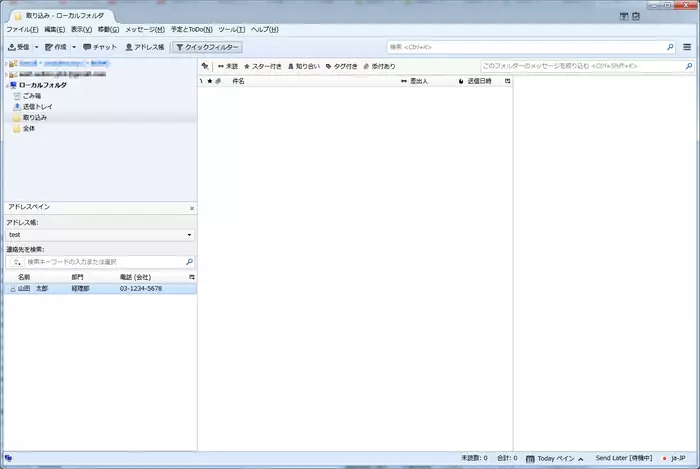Click the Today ペイン button in status bar

pos(554,458)
